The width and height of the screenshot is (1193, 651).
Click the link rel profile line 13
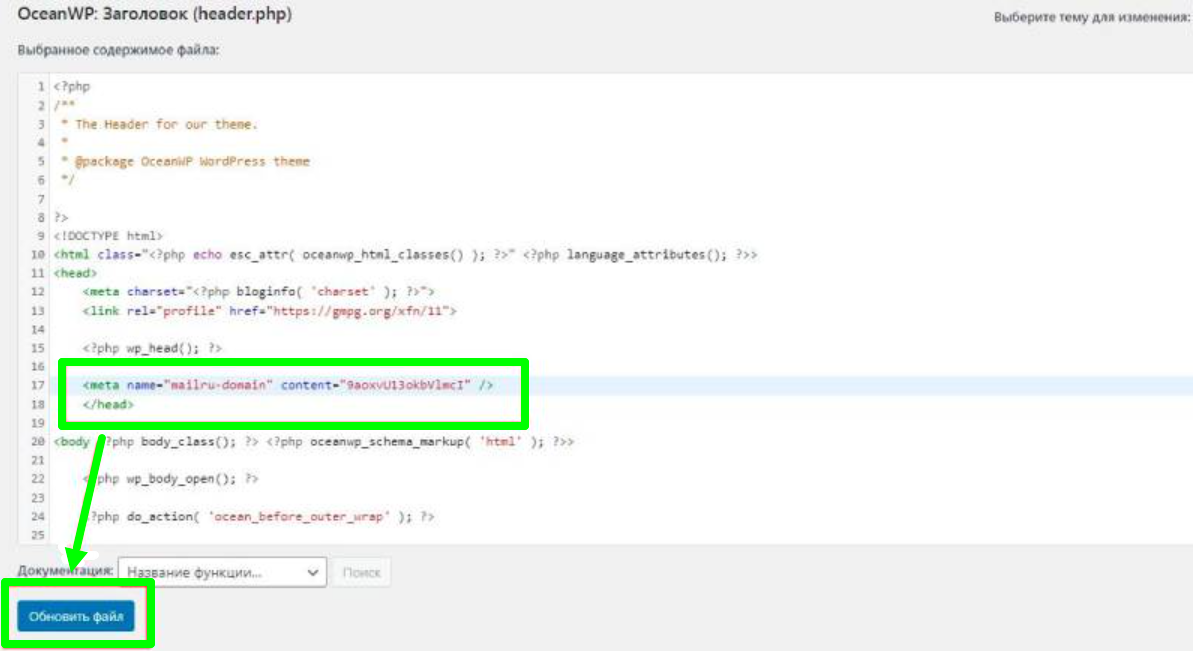pyautogui.click(x=269, y=310)
